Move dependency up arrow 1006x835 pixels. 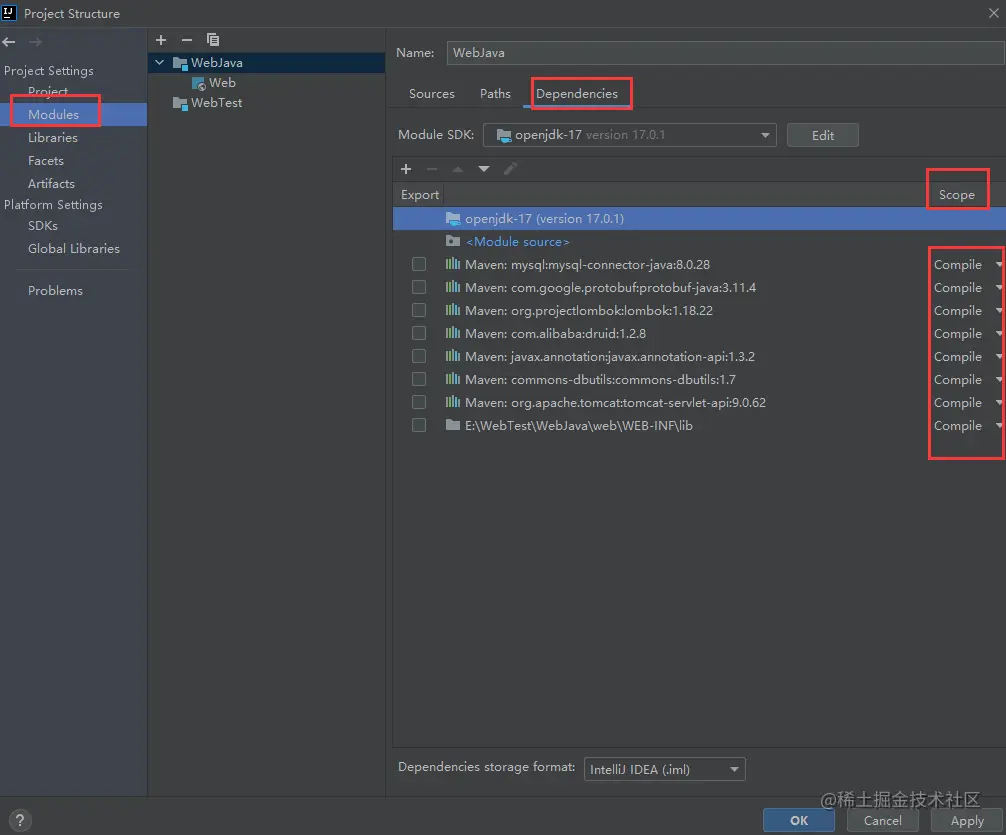(x=457, y=169)
